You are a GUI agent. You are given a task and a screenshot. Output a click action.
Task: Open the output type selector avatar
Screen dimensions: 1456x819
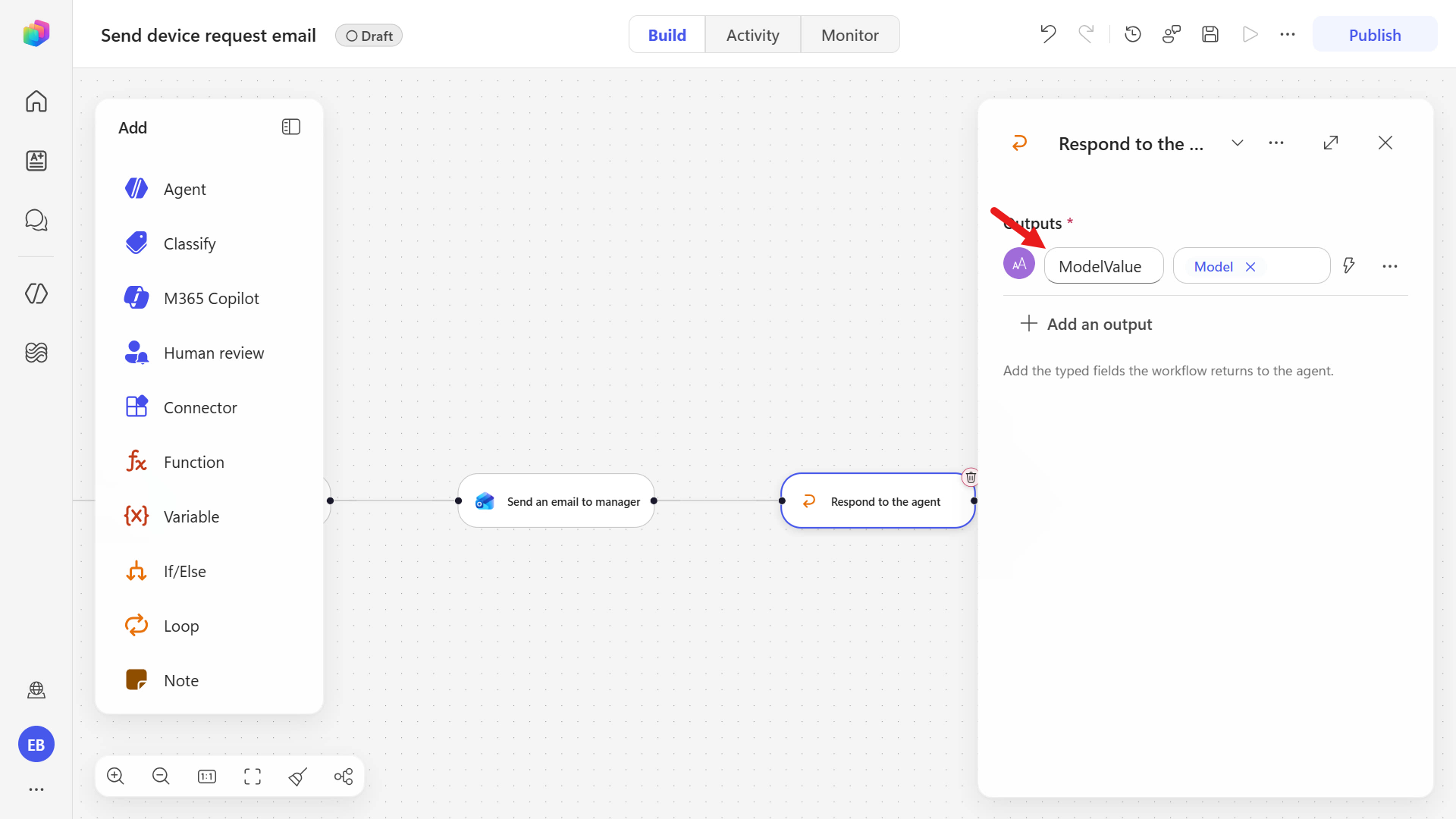pos(1019,264)
